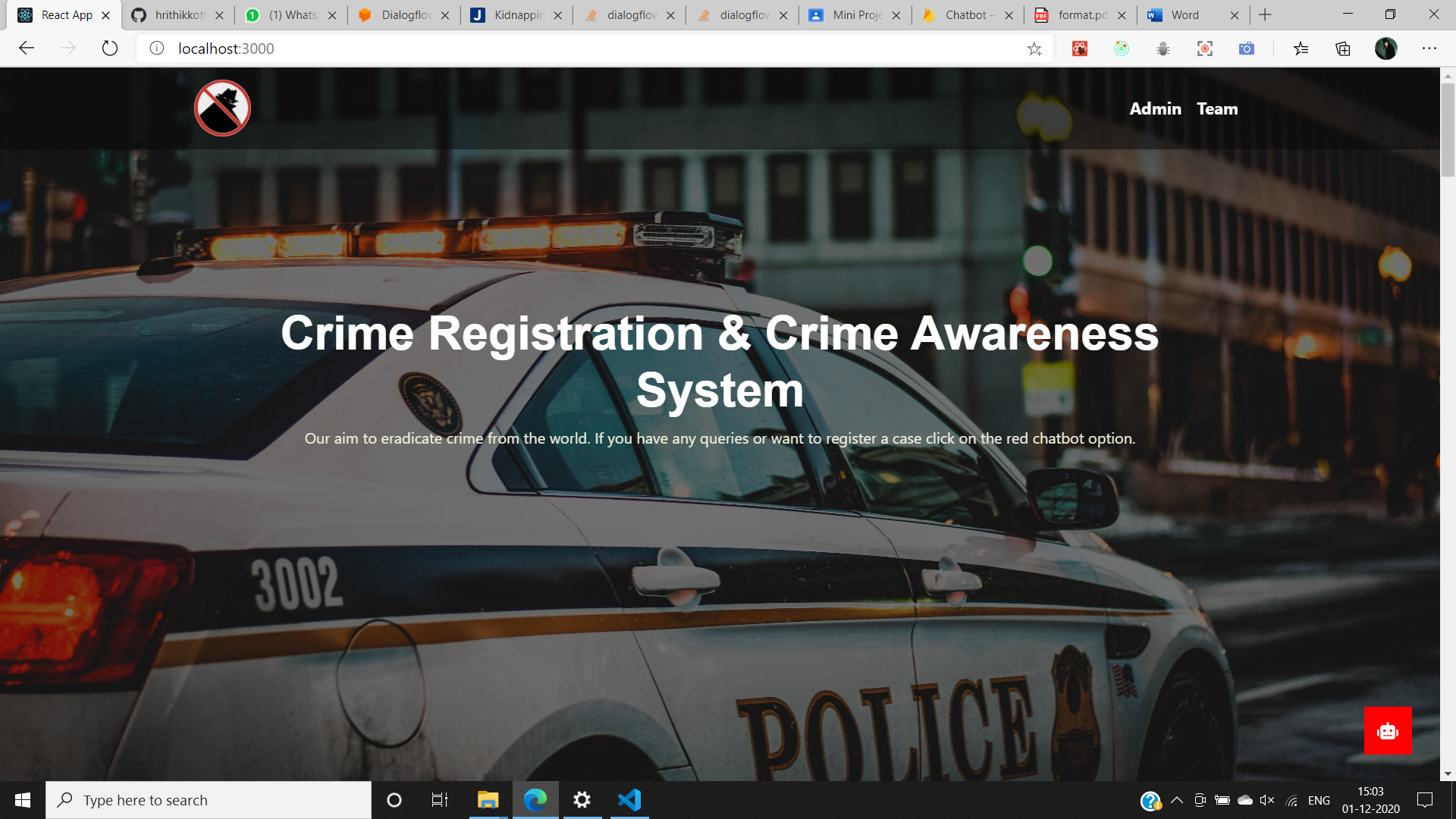
Task: Close the React App tab
Action: 105,15
